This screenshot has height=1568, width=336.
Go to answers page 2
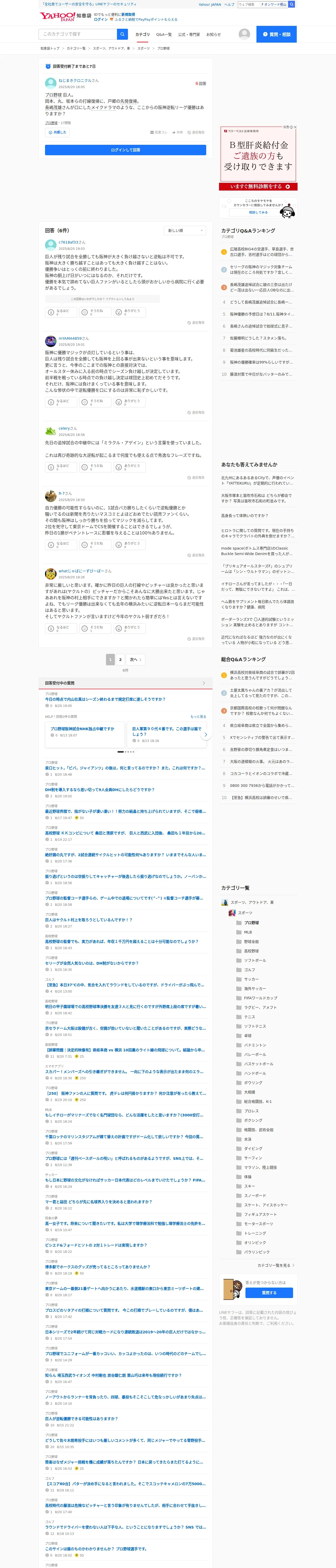pyautogui.click(x=120, y=659)
